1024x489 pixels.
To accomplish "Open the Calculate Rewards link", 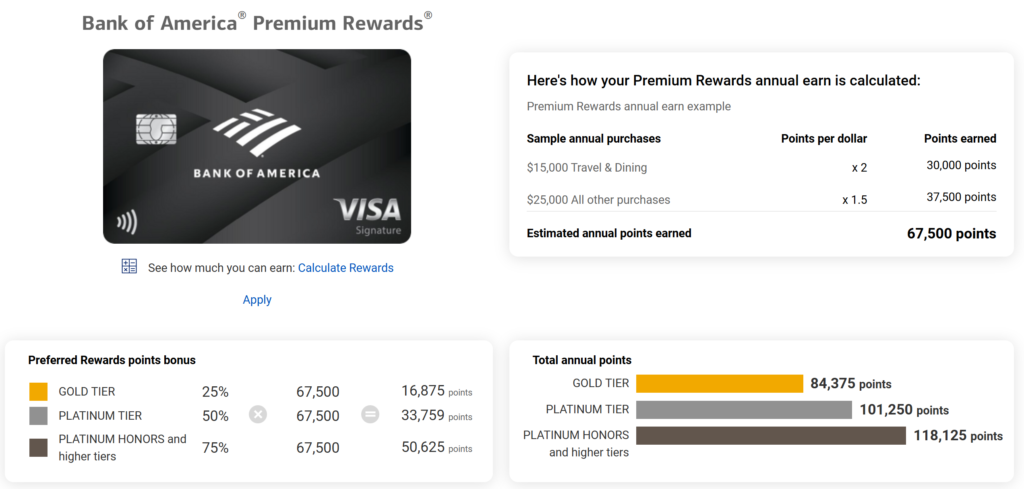I will pyautogui.click(x=345, y=268).
